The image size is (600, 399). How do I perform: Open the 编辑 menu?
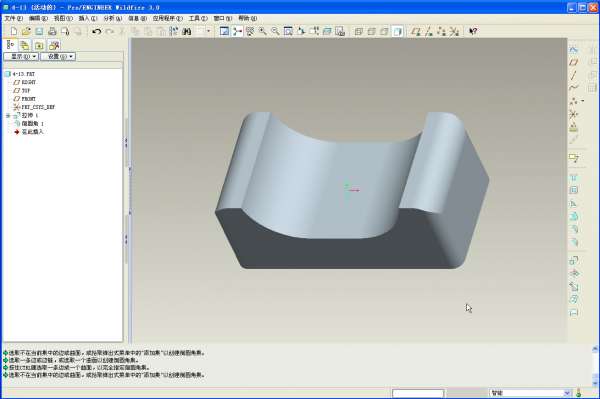[38, 18]
